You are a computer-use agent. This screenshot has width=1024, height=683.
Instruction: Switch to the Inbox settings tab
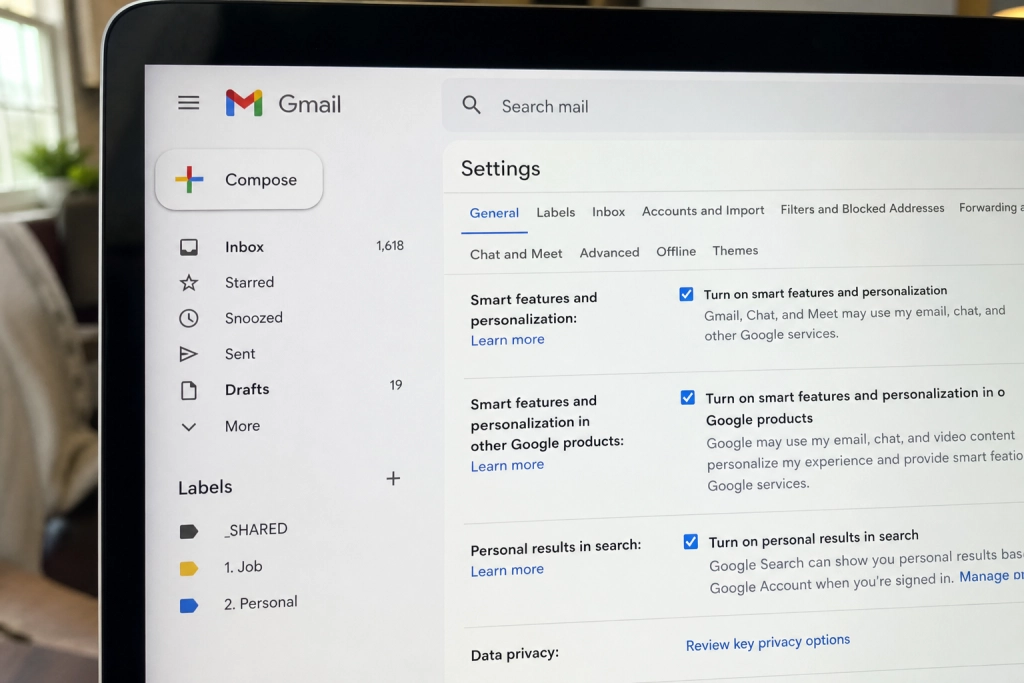pyautogui.click(x=609, y=212)
